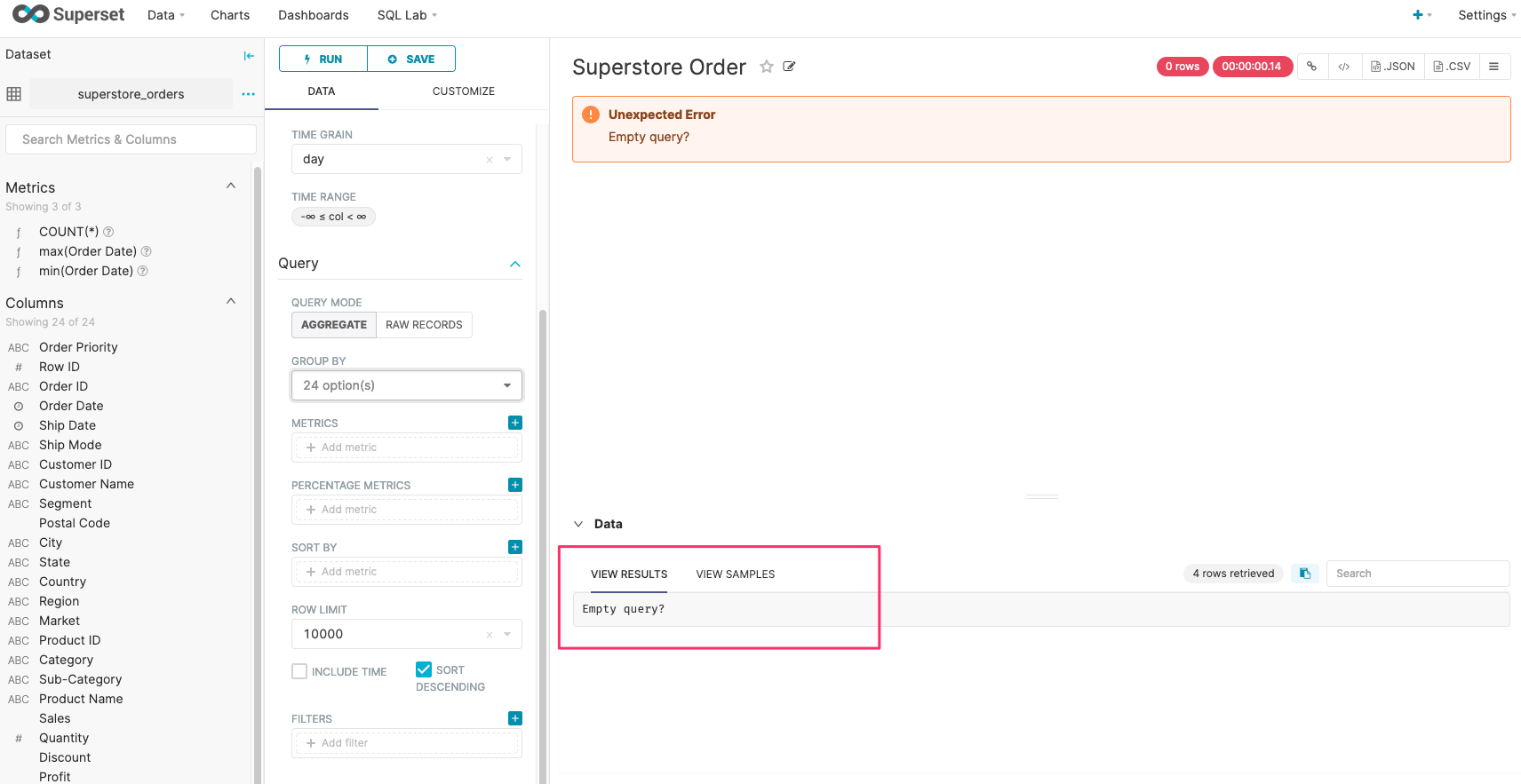Add a new metric with the plus icon
Screen dimensions: 1521x784
click(515, 423)
